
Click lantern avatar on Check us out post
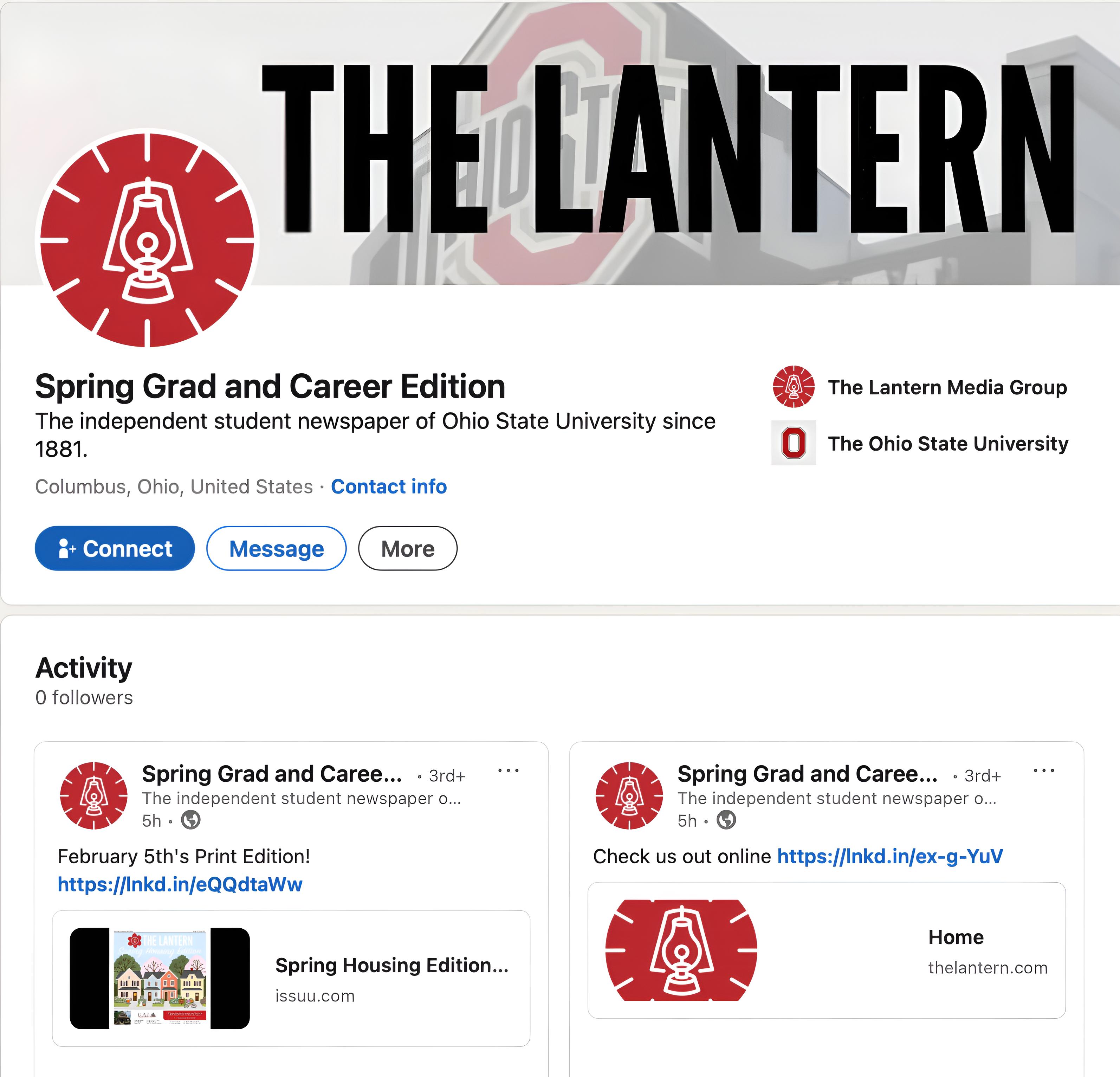629,796
